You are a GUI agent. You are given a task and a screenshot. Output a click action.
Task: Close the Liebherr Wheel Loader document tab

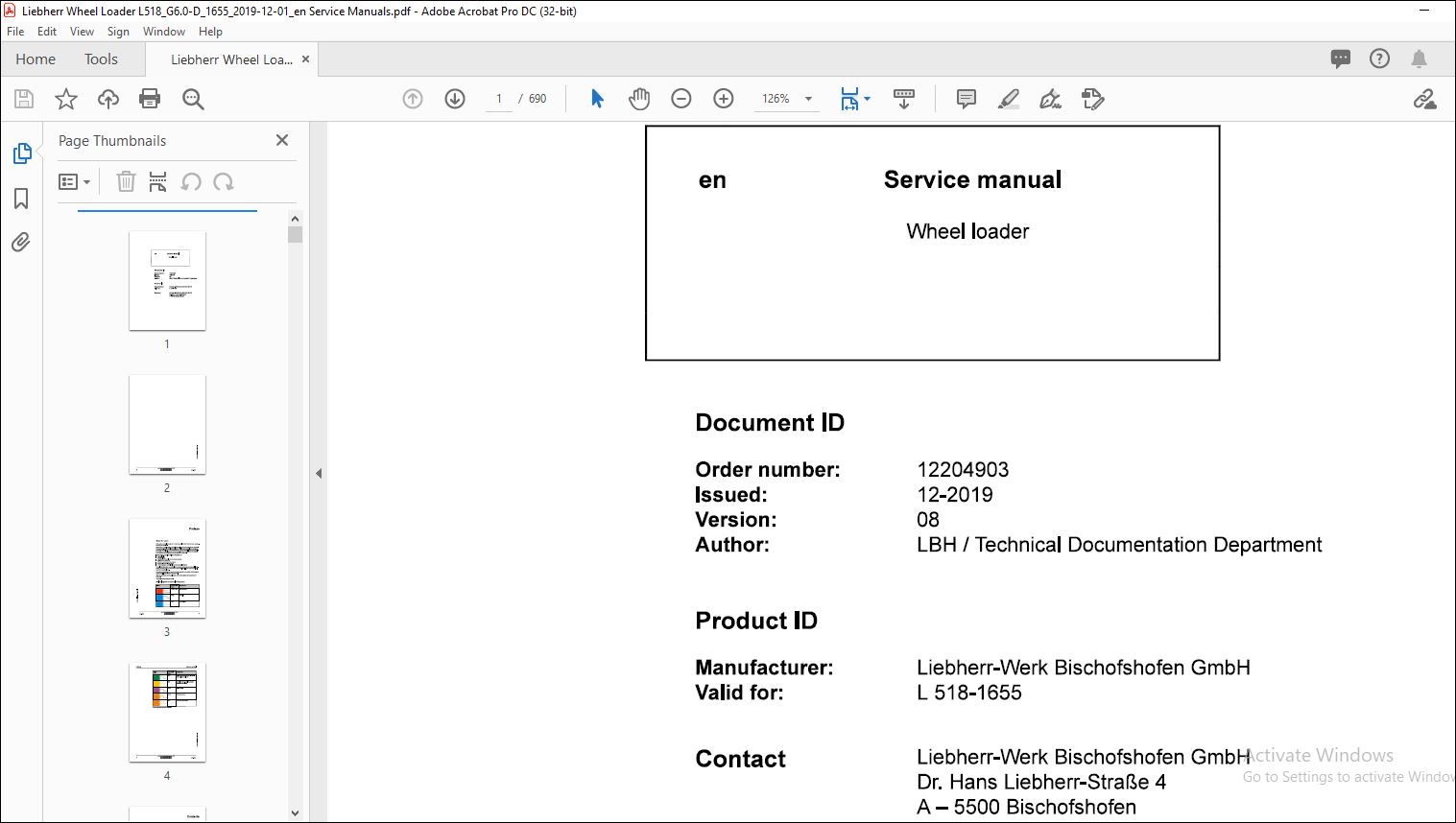[x=306, y=59]
